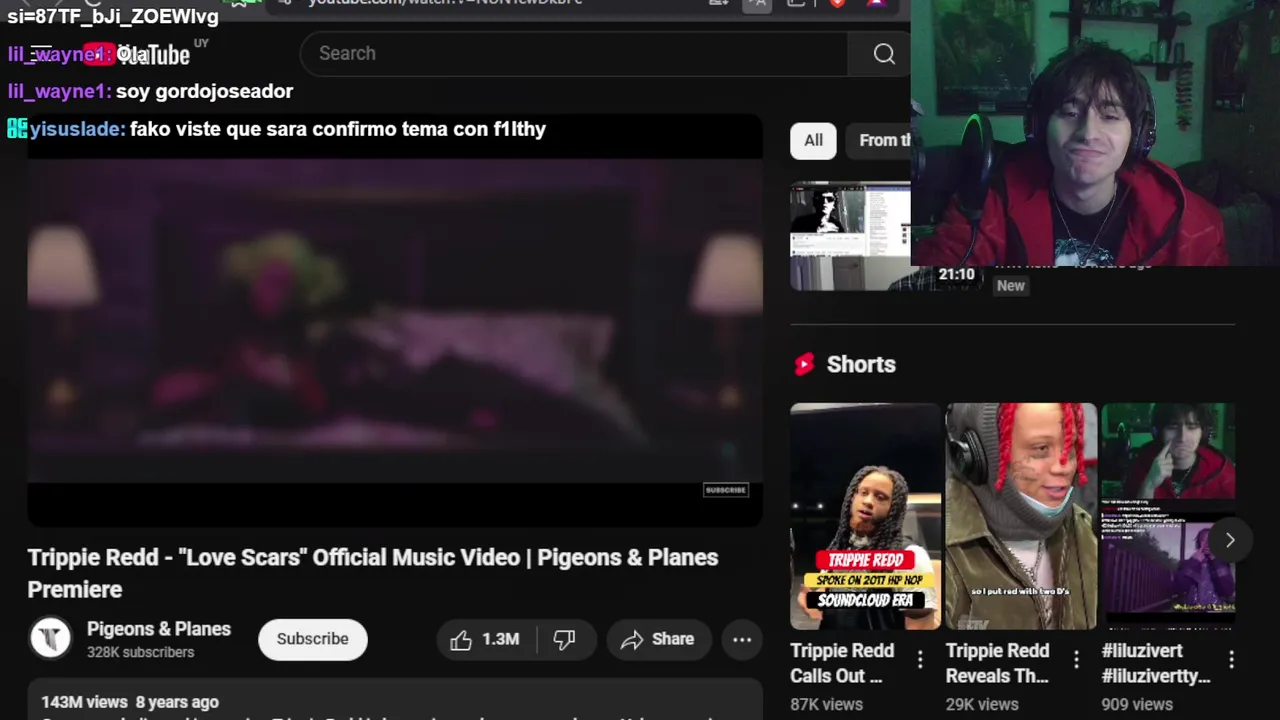Screen dimensions: 1280x720
Task: Click the 'New' badge under the 21:10 video
Action: click(1011, 286)
